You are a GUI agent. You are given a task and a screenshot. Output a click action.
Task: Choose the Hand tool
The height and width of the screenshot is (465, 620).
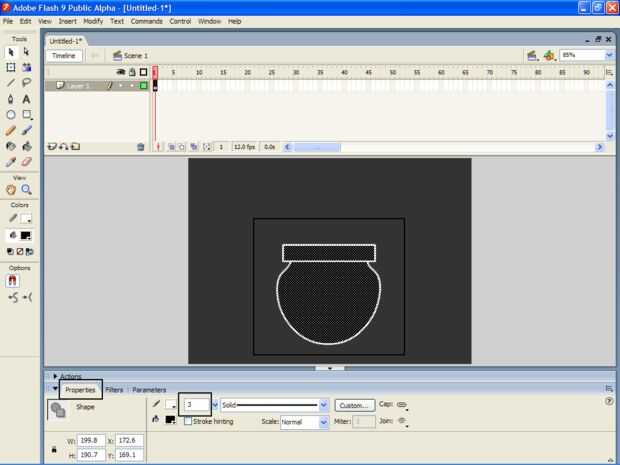click(11, 189)
